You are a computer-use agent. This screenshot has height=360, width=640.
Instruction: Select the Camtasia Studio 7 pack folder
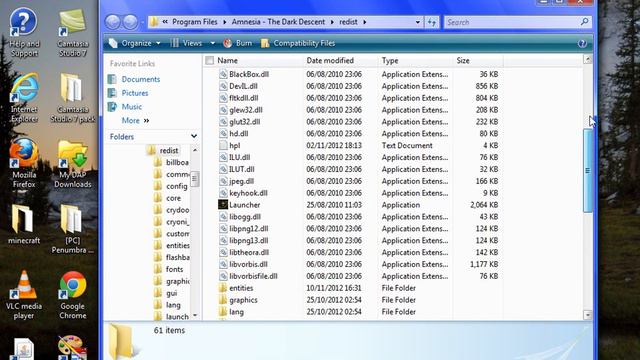73,98
